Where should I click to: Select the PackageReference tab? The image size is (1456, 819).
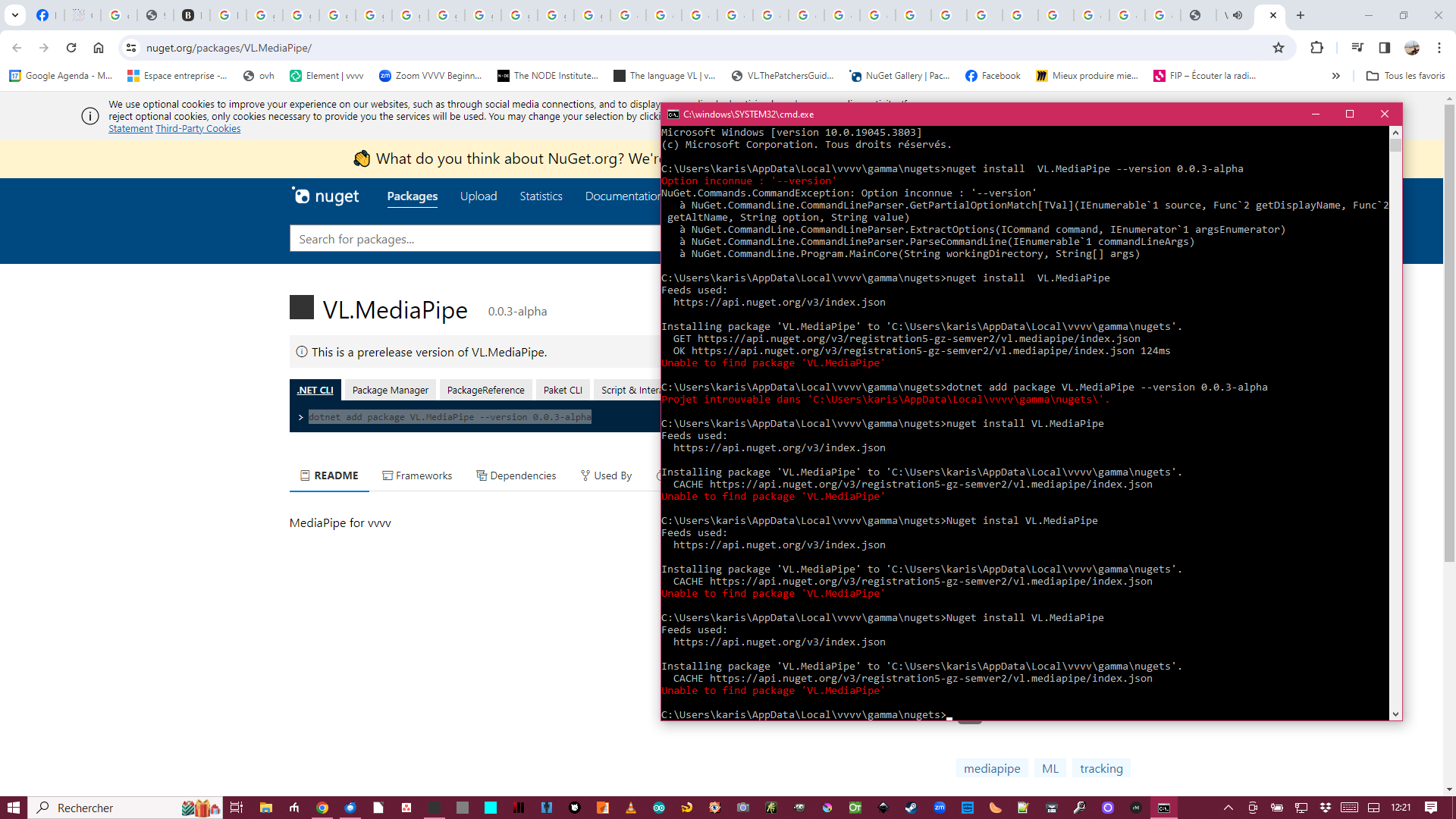coord(485,390)
